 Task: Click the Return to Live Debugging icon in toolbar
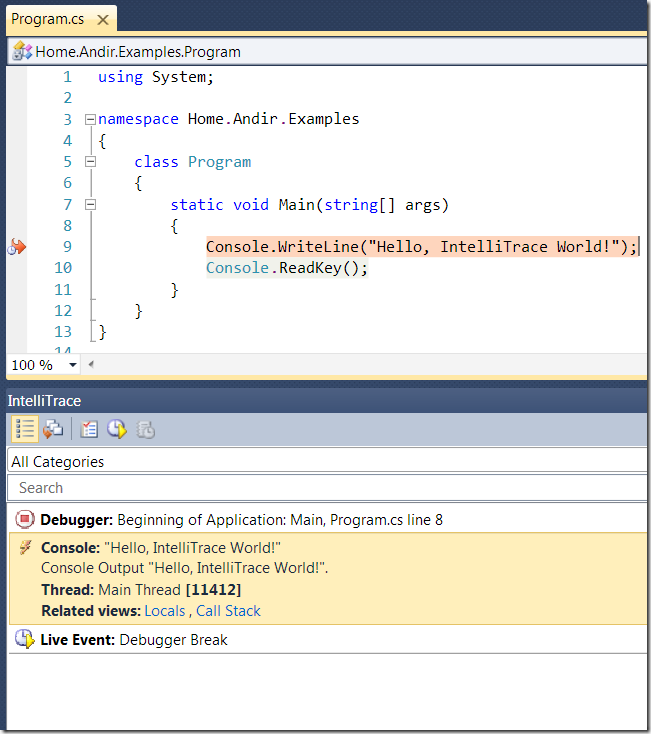click(x=117, y=429)
